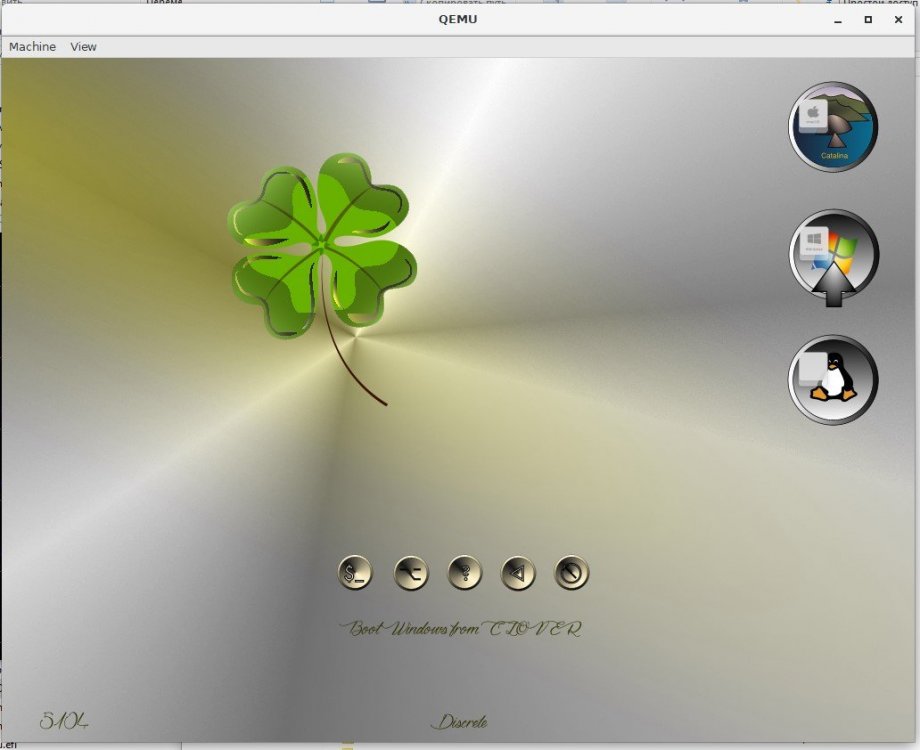Open the Machine menu in QEMU

(x=32, y=47)
